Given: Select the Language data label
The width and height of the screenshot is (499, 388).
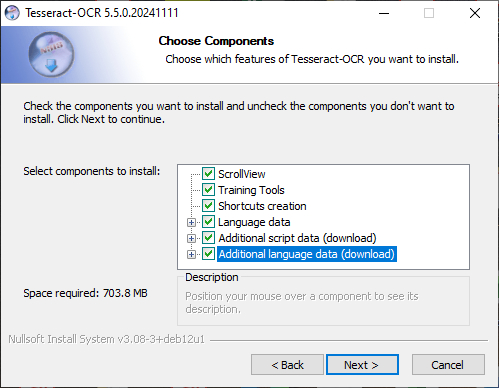Looking at the screenshot, I should pyautogui.click(x=254, y=222).
